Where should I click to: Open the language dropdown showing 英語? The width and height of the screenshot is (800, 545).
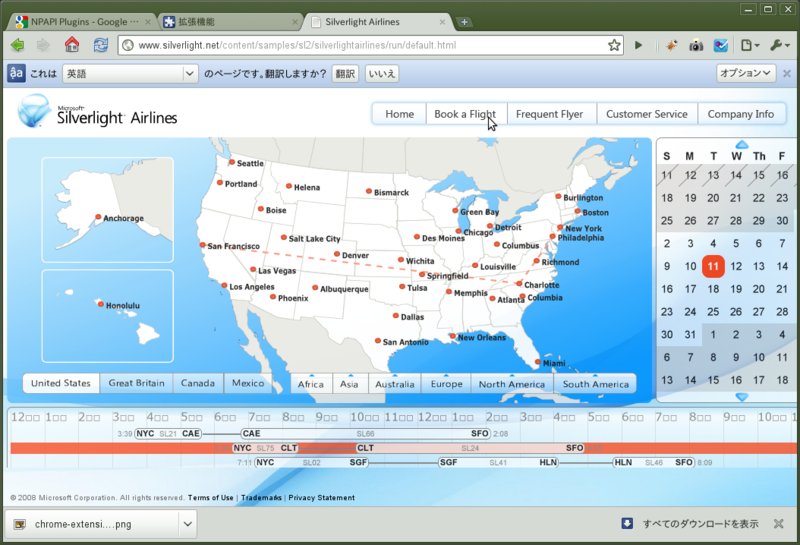pyautogui.click(x=130, y=73)
